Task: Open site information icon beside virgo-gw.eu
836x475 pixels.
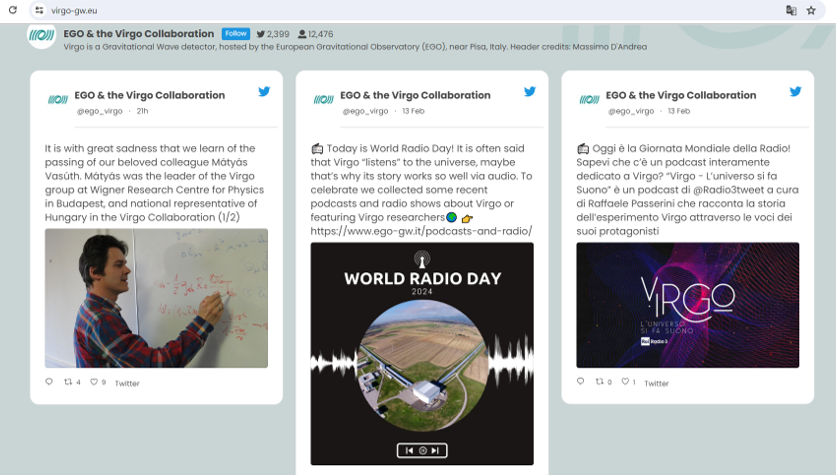Action: [x=39, y=10]
